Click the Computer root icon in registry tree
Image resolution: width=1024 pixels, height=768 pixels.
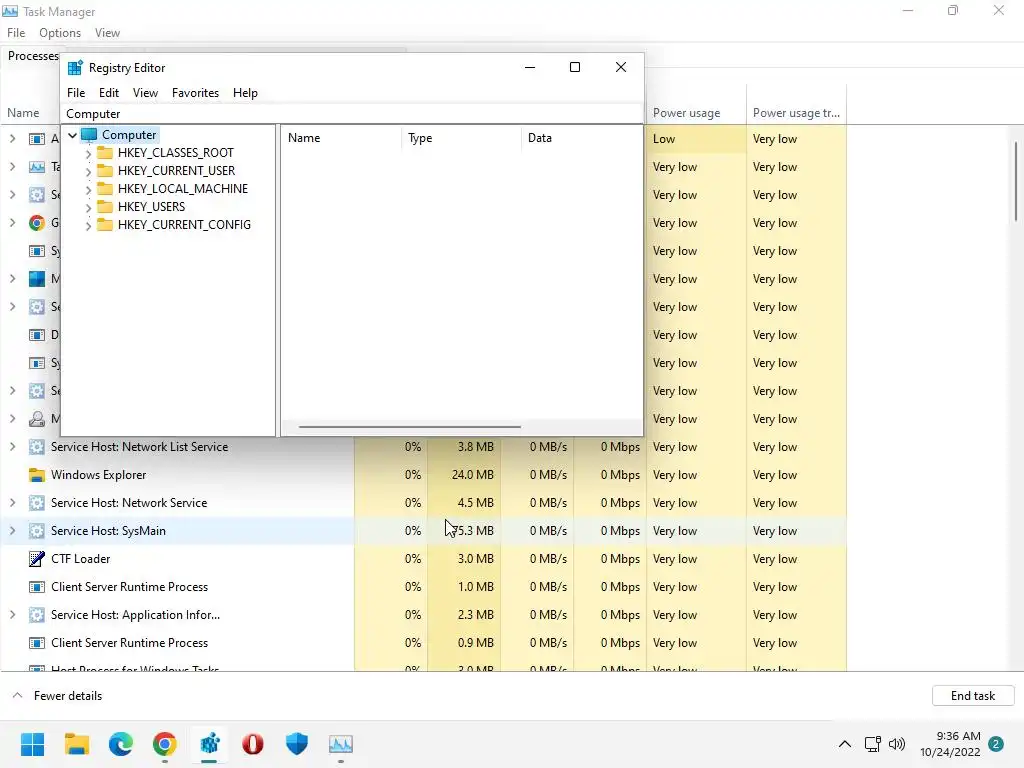point(89,135)
